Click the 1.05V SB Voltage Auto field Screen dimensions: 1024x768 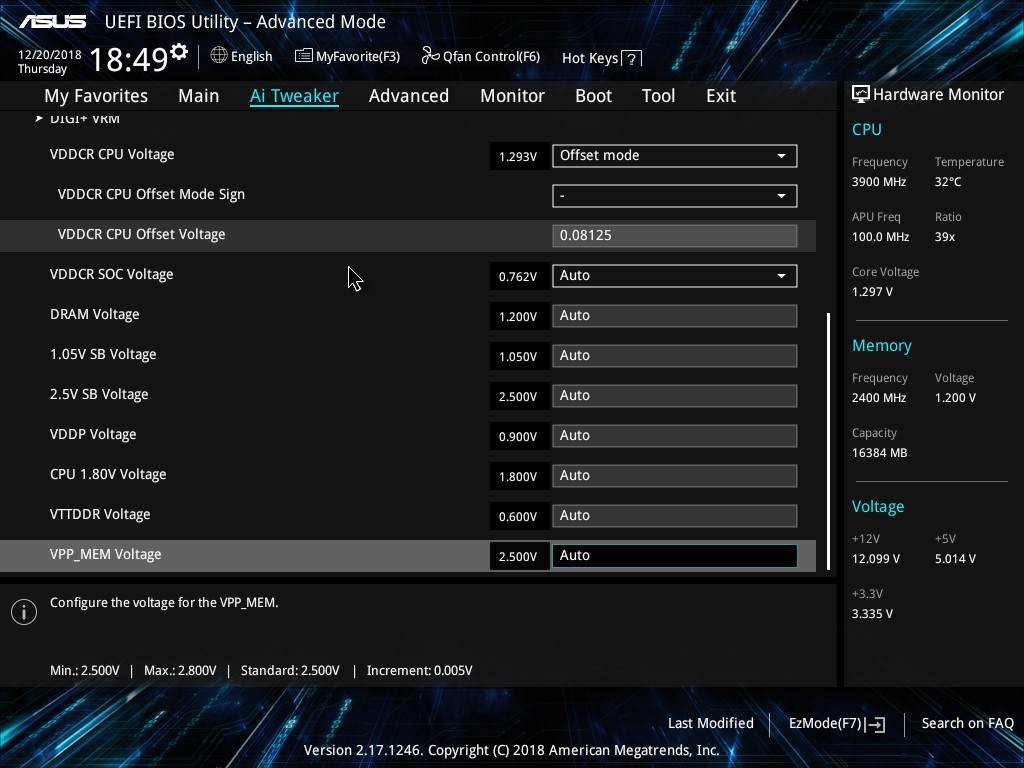click(x=675, y=356)
